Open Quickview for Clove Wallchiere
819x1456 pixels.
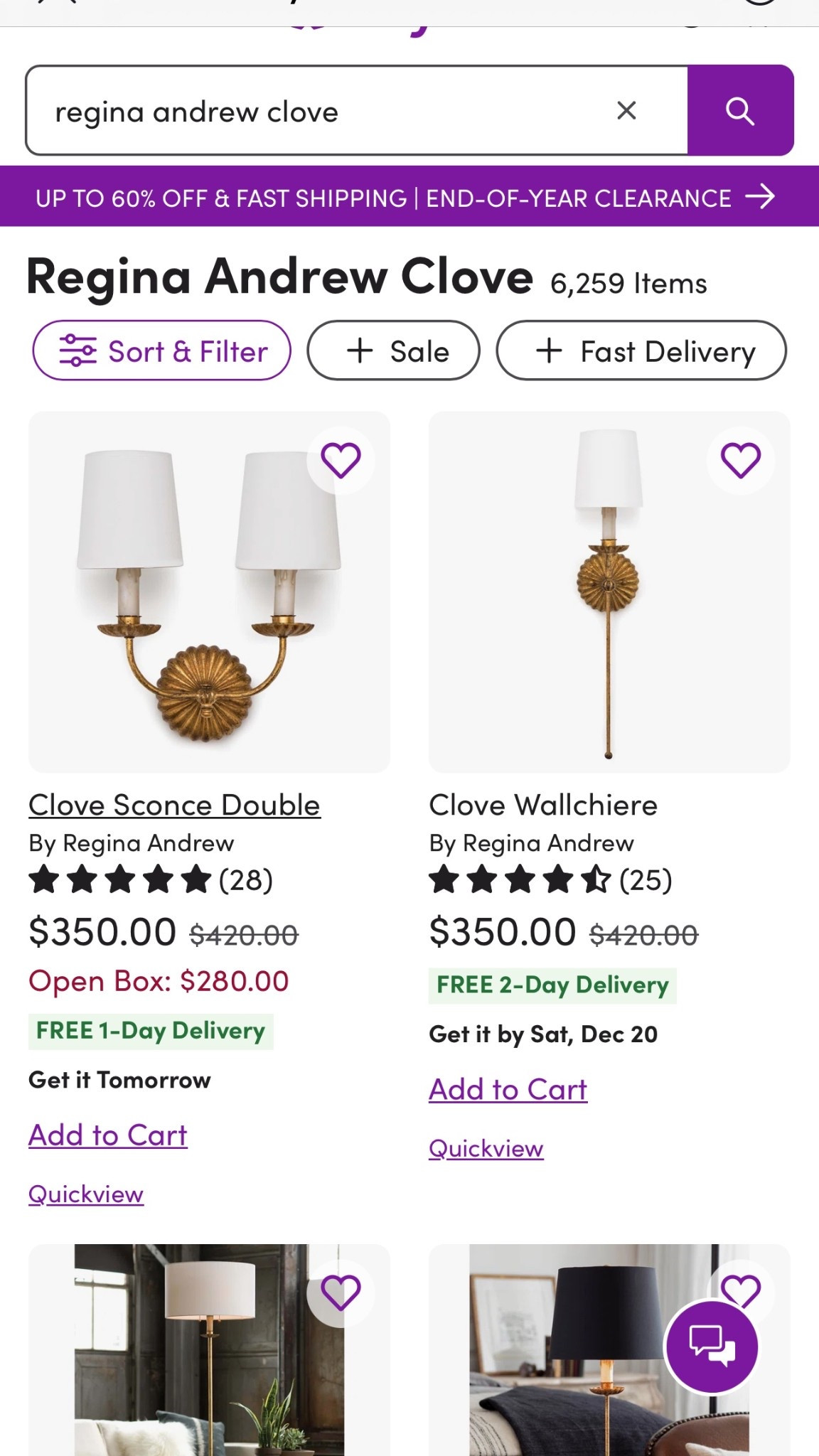tap(486, 1149)
